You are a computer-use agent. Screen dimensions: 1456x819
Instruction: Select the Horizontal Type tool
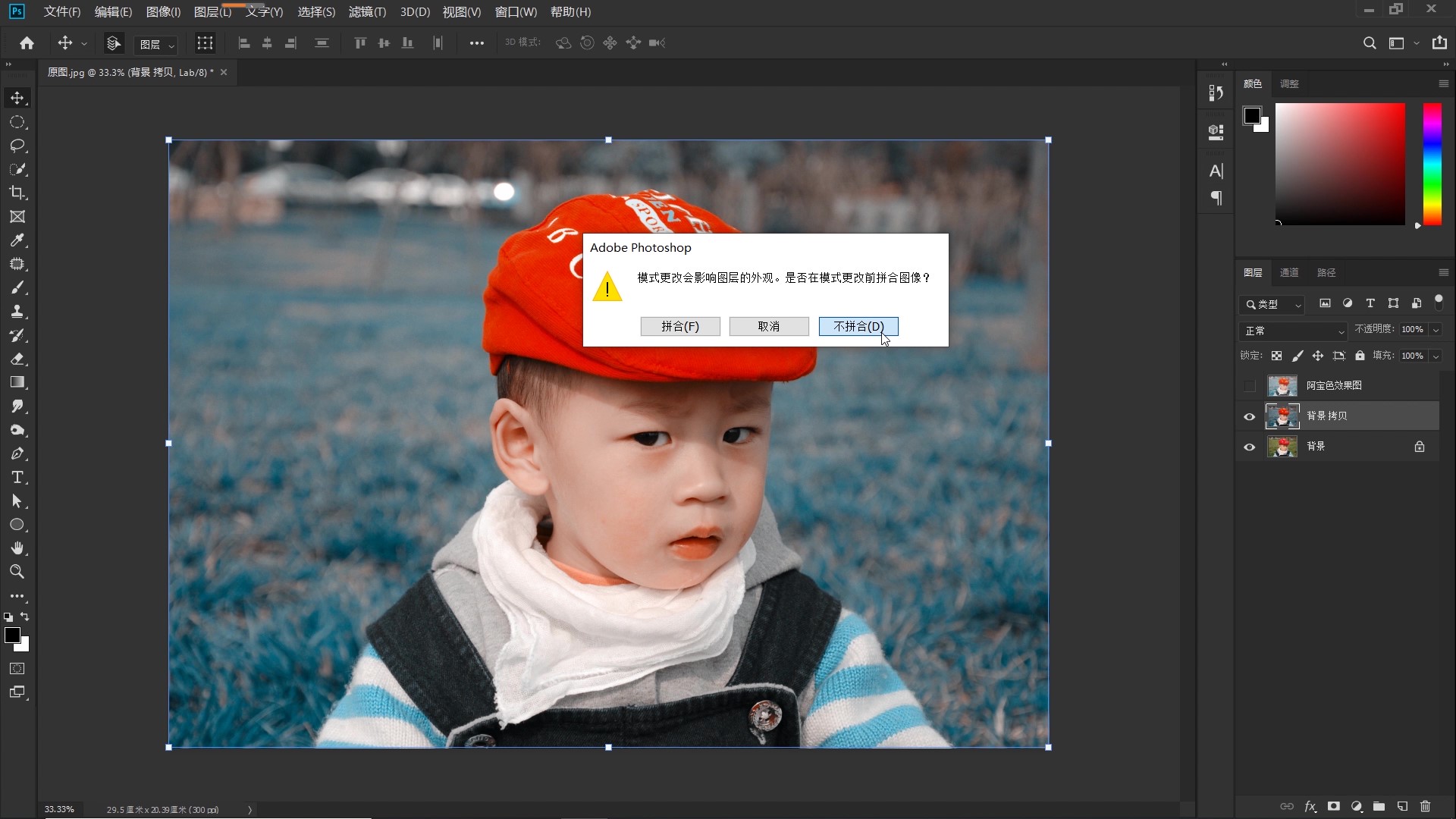click(17, 478)
